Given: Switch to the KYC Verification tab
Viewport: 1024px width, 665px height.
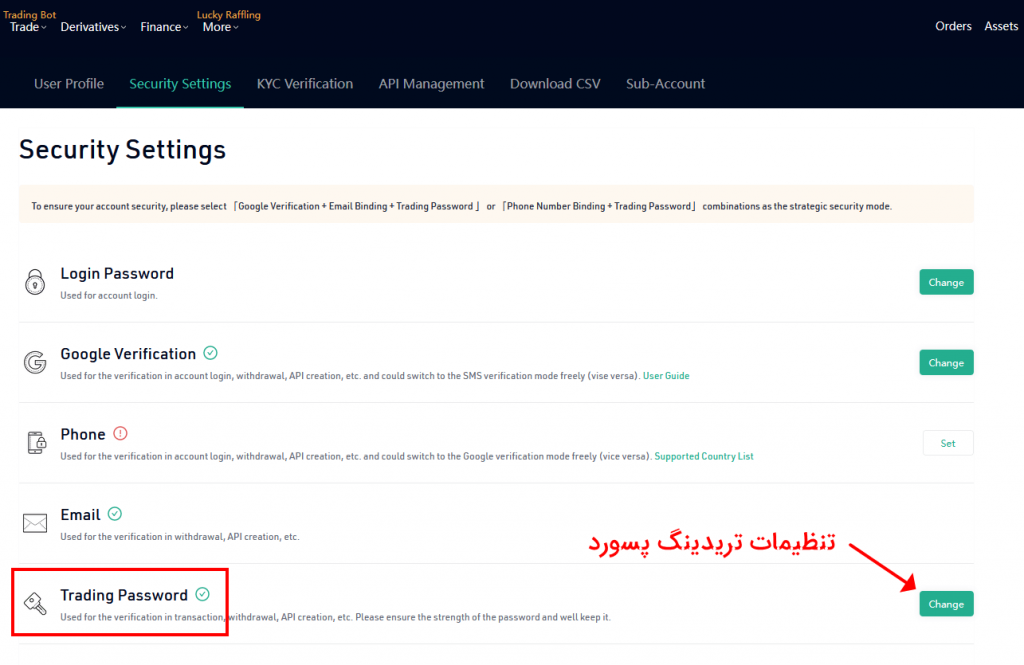Looking at the screenshot, I should pyautogui.click(x=304, y=84).
